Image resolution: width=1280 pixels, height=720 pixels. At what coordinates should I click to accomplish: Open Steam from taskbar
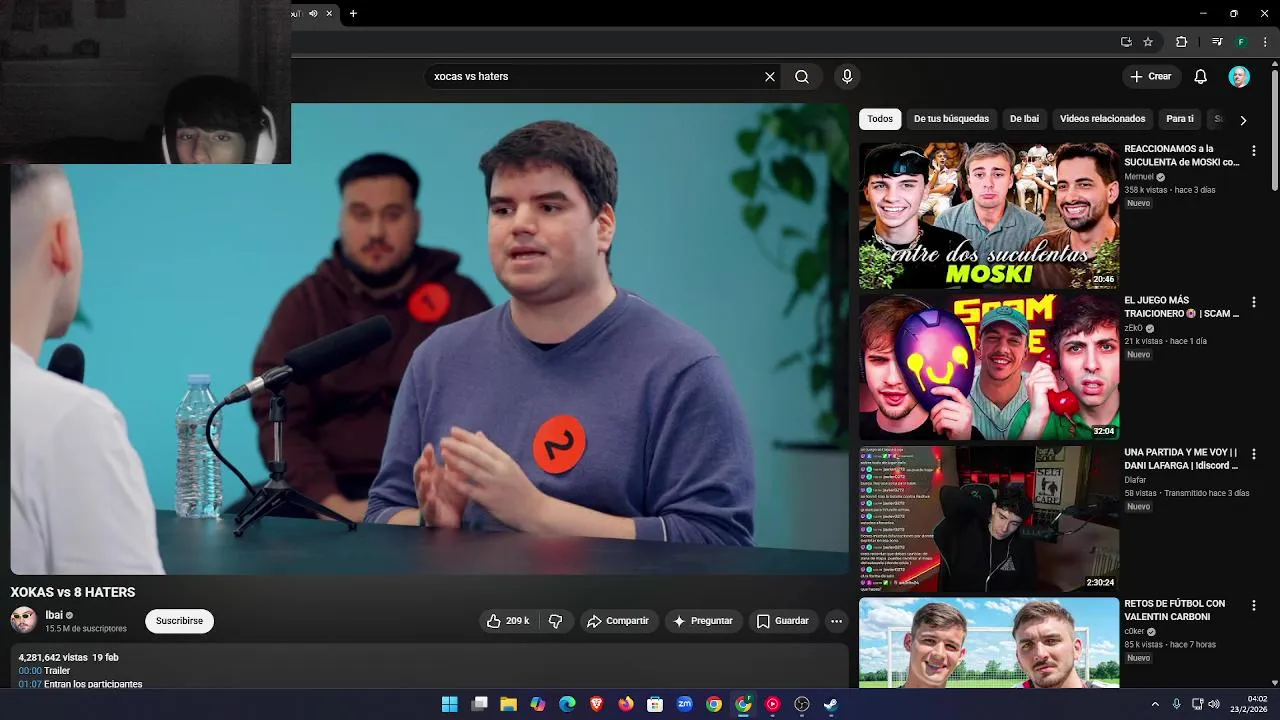[x=831, y=704]
